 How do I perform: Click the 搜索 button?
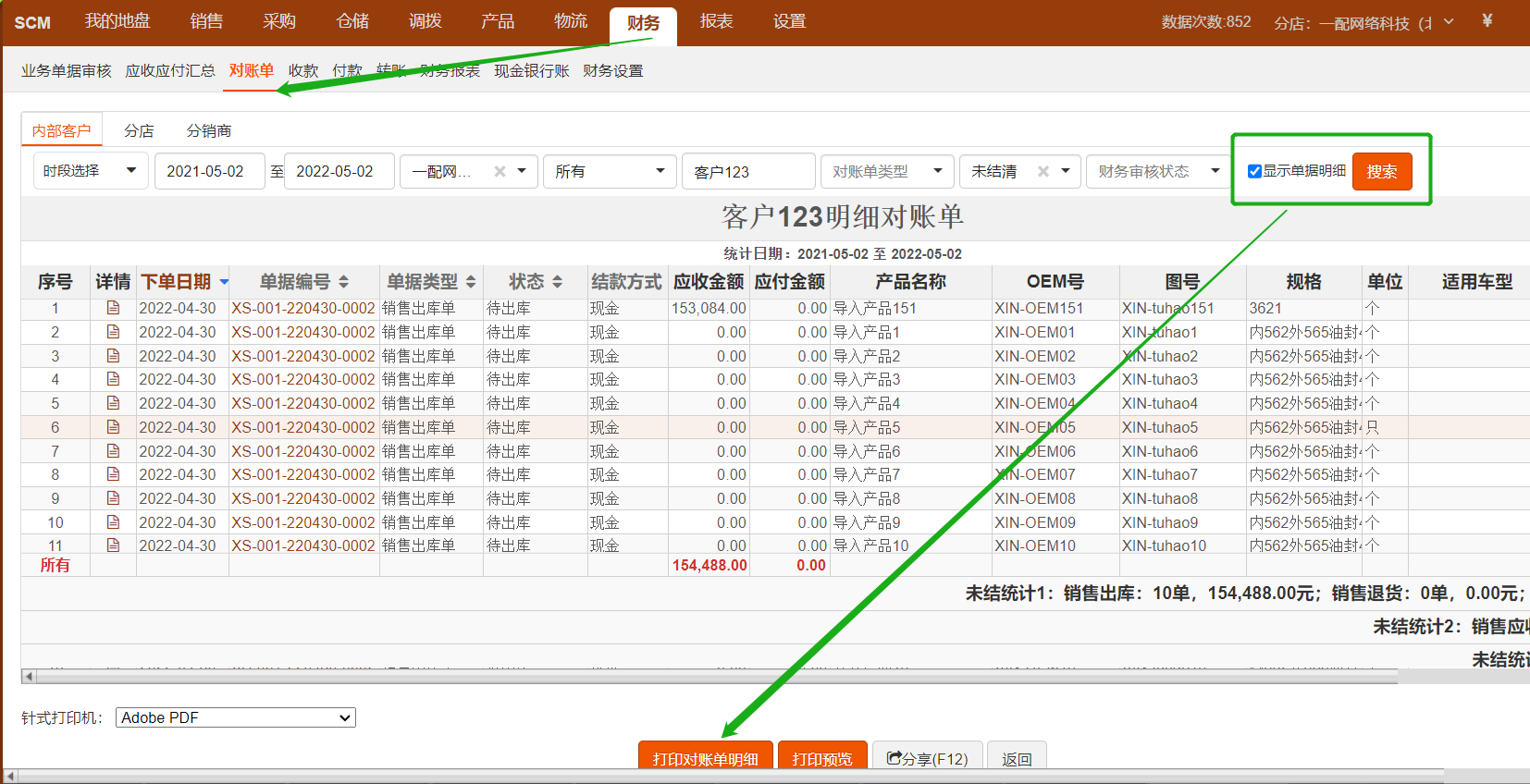[1382, 171]
